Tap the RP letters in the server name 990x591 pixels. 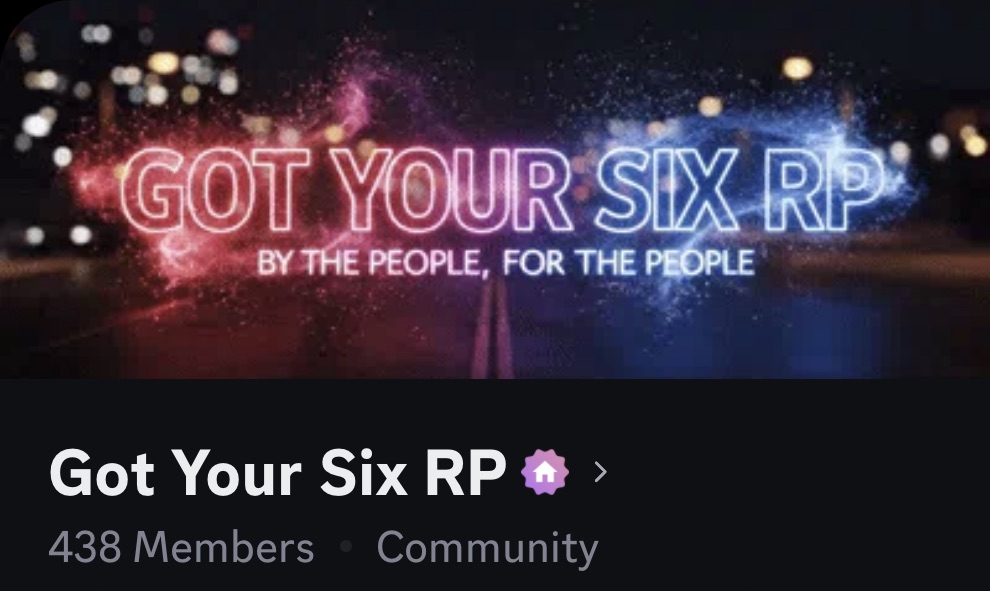pyautogui.click(x=466, y=472)
